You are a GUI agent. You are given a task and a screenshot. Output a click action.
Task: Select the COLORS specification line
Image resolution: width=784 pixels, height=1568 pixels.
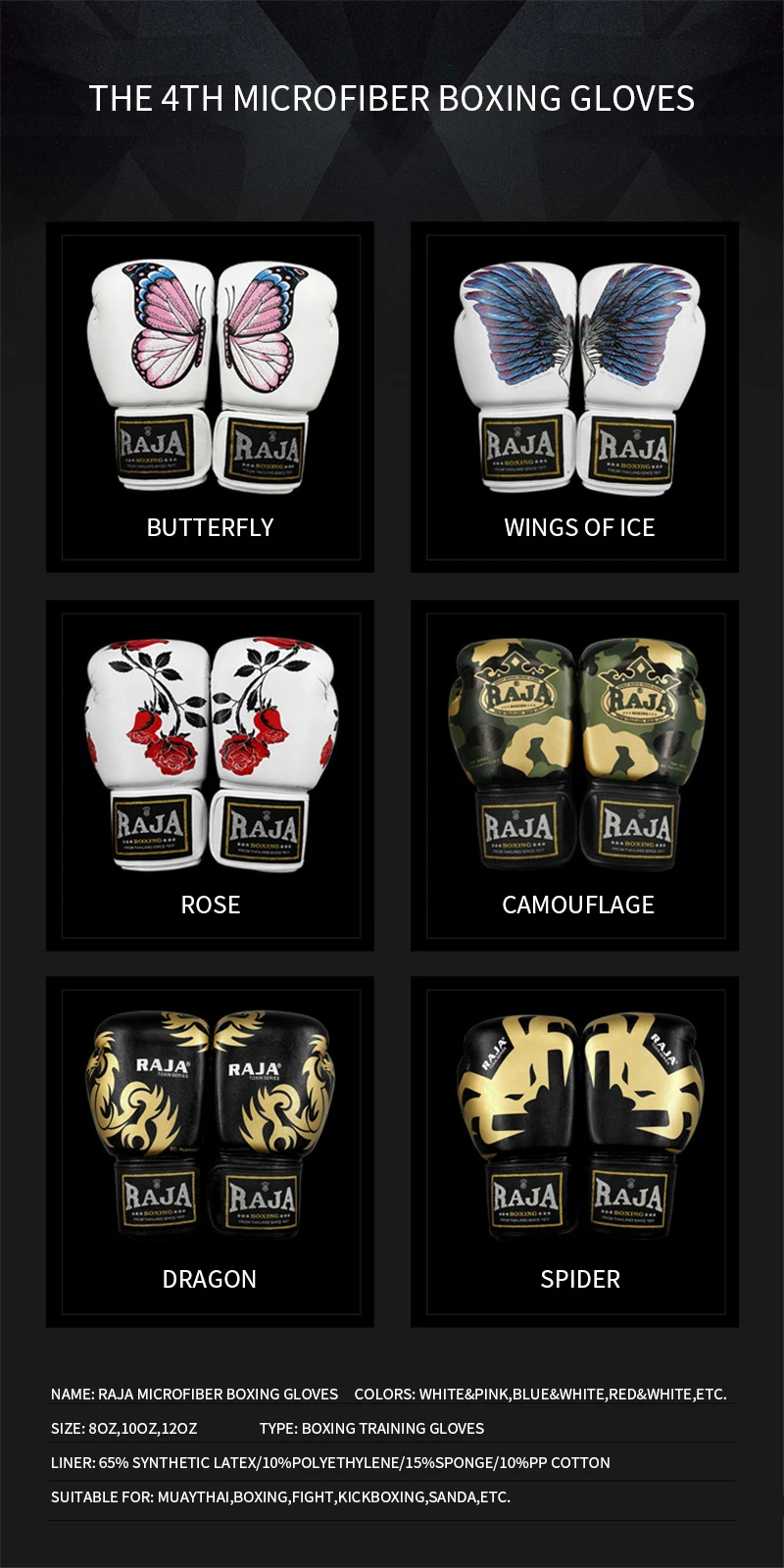click(541, 1394)
